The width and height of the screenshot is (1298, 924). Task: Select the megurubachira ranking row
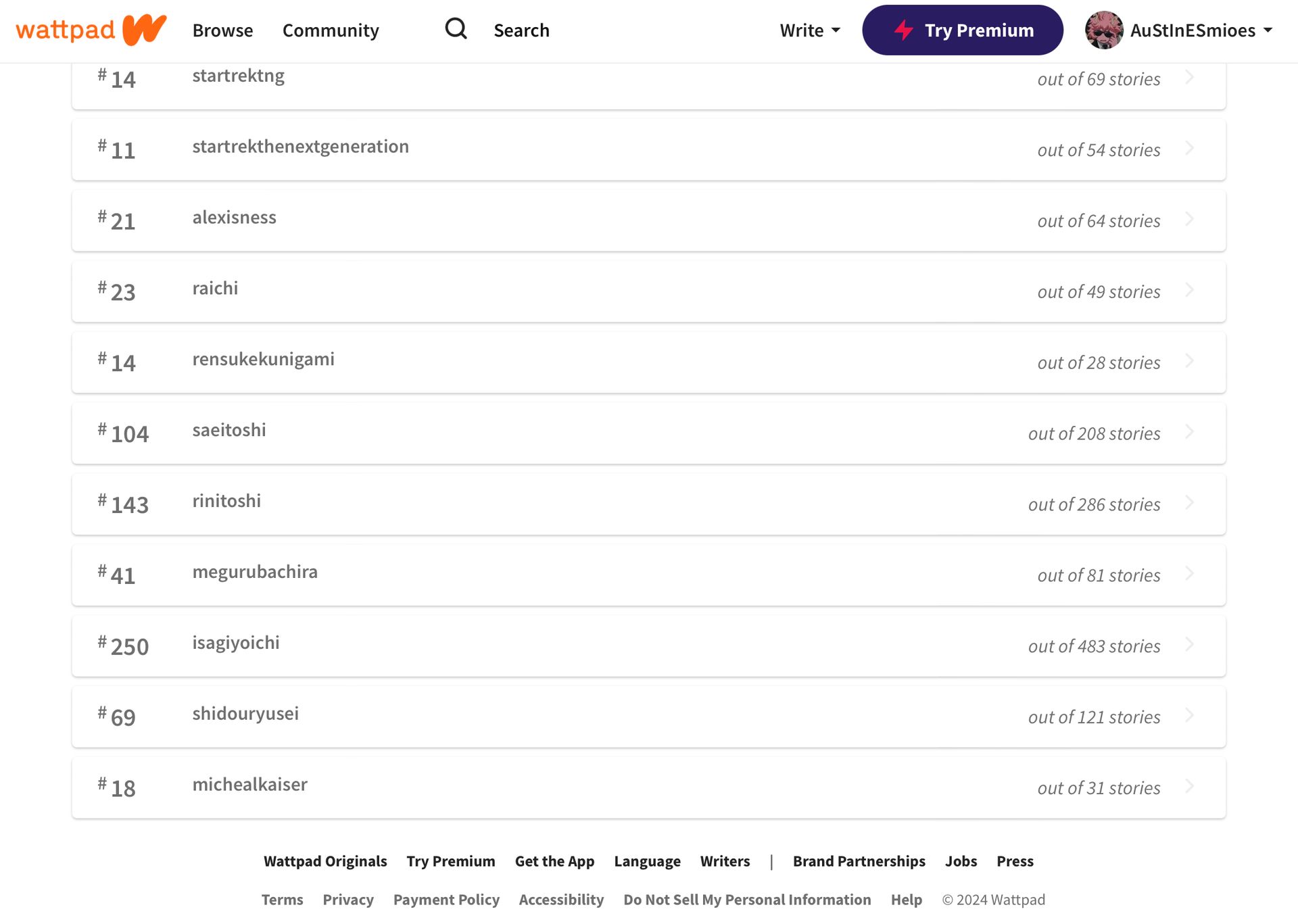tap(649, 575)
